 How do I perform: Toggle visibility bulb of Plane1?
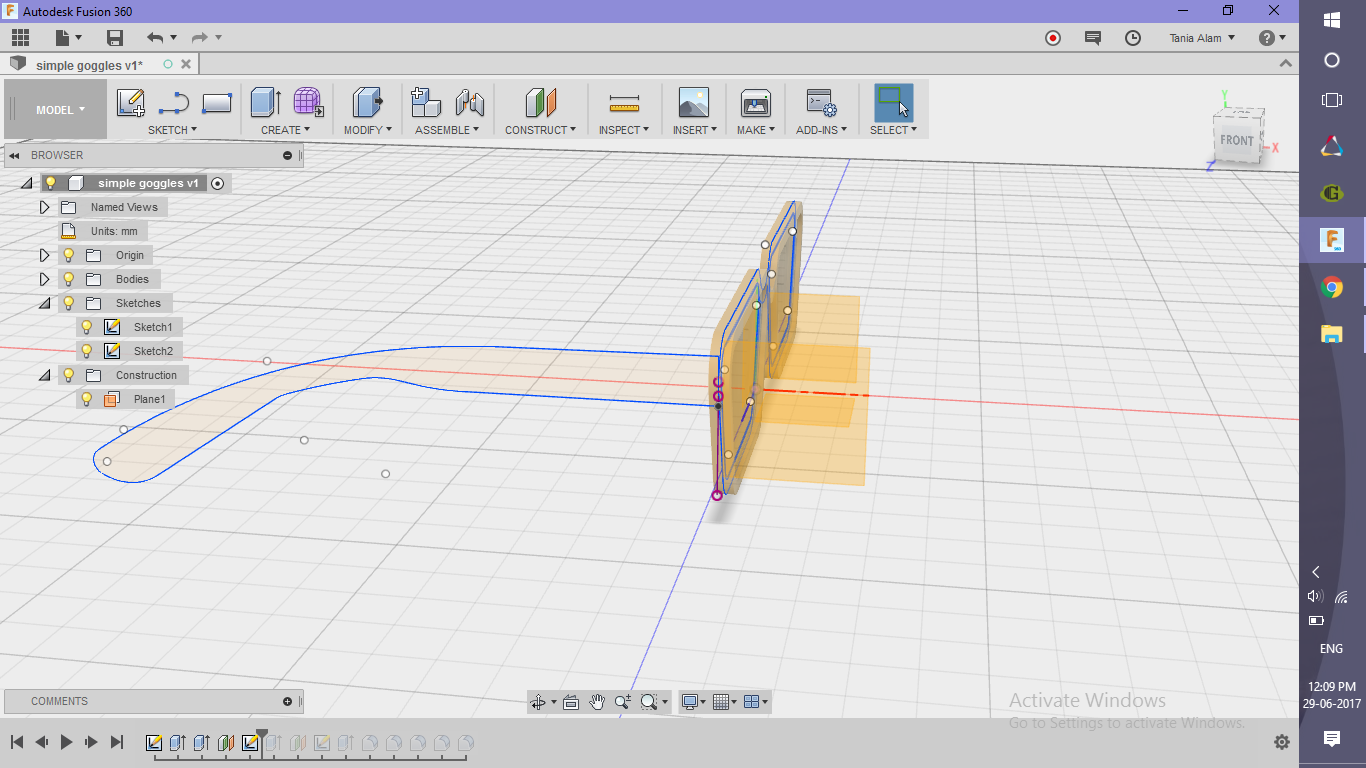(87, 399)
